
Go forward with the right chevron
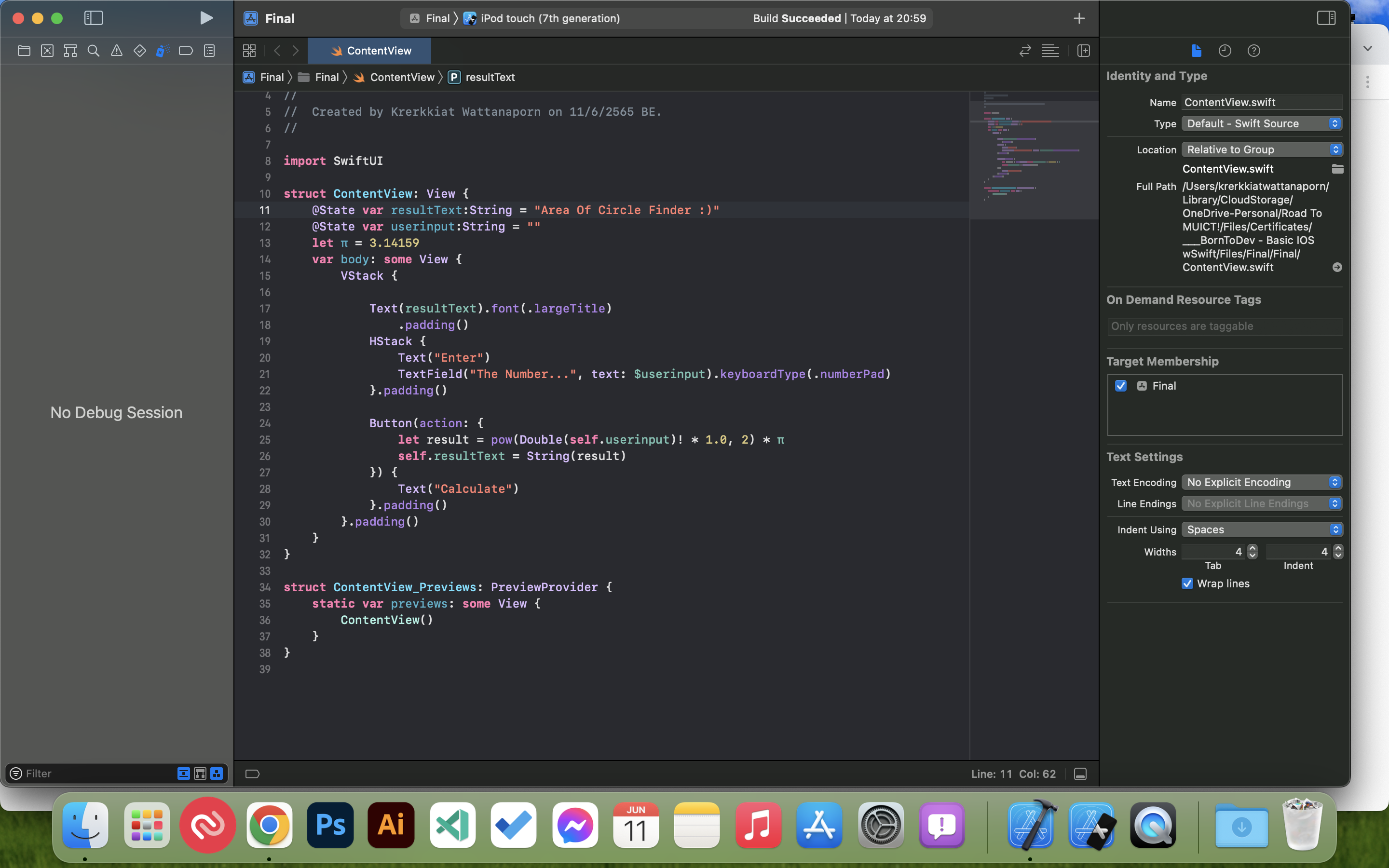click(296, 51)
